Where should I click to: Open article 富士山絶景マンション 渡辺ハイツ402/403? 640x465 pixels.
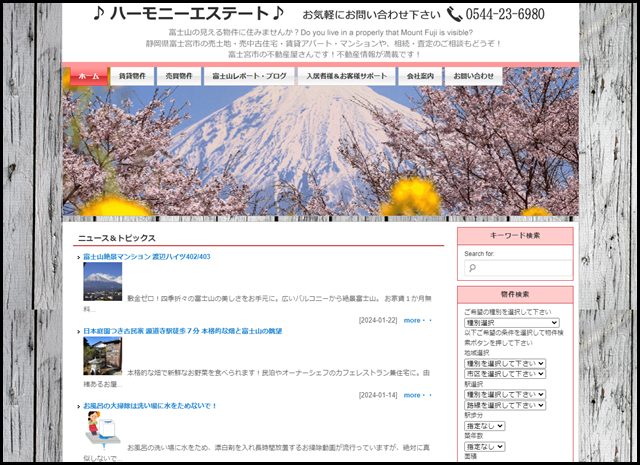pyautogui.click(x=147, y=256)
